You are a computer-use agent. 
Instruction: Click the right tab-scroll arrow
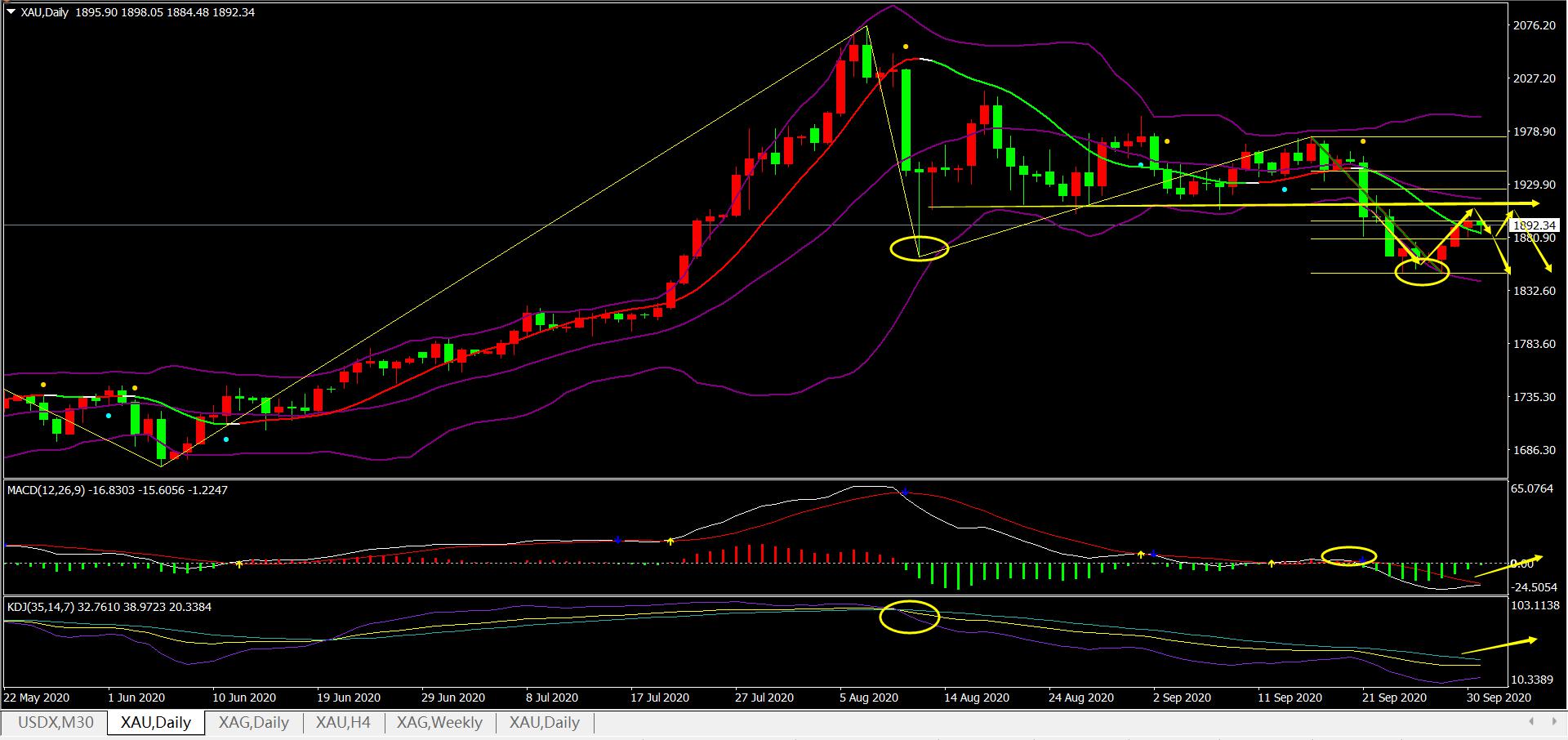coord(1552,722)
